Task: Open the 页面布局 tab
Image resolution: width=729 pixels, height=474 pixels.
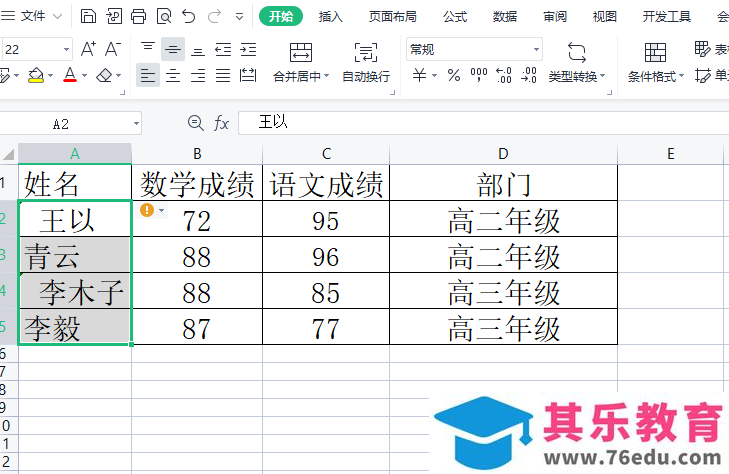Action: click(393, 17)
